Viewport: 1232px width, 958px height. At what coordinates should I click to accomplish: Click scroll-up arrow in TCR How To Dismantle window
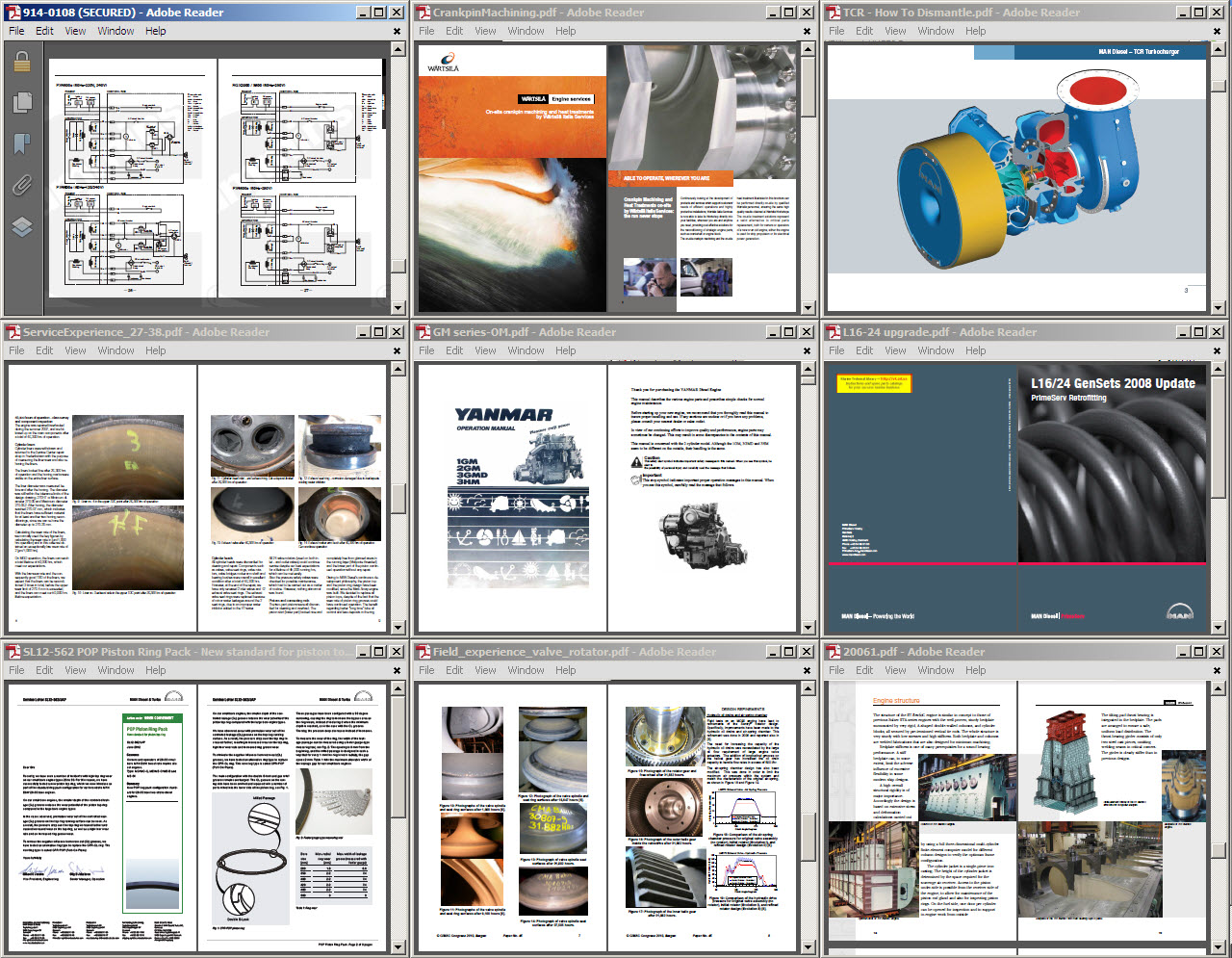coord(1218,52)
